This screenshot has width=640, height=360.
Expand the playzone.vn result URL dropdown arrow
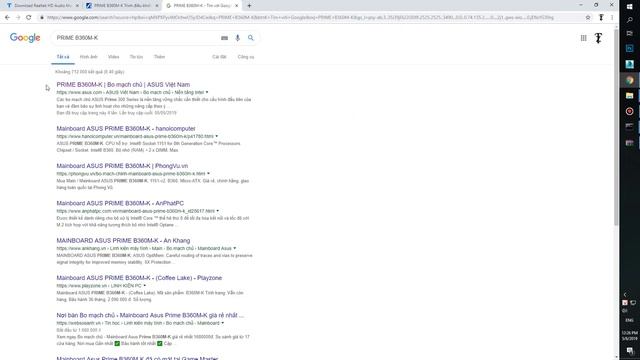(144, 286)
